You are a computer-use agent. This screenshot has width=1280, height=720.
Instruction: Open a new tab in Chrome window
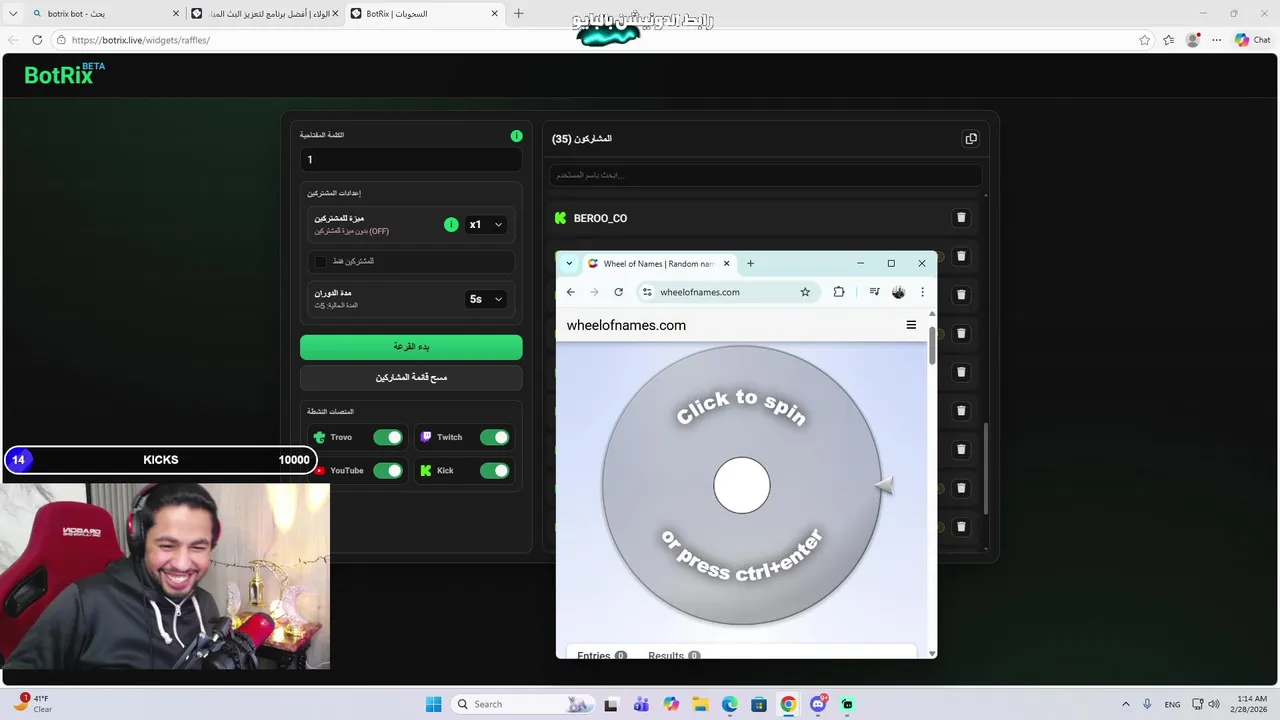tap(750, 263)
